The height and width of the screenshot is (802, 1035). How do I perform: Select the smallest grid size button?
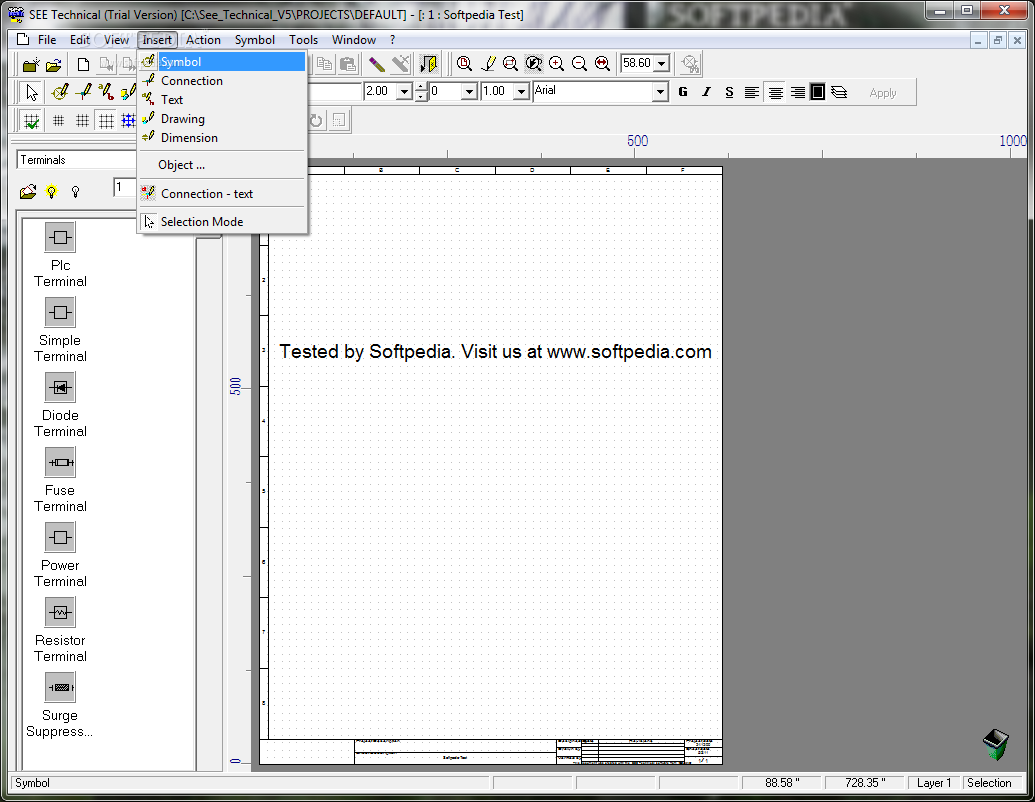point(59,121)
